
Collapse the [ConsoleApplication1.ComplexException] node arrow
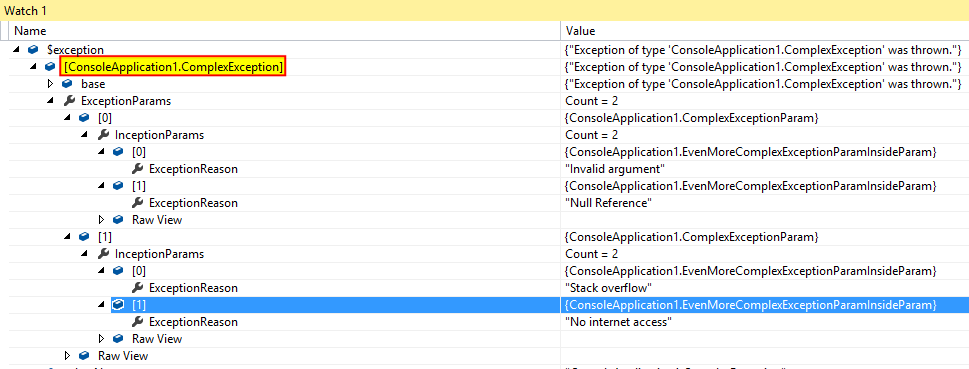click(x=34, y=66)
